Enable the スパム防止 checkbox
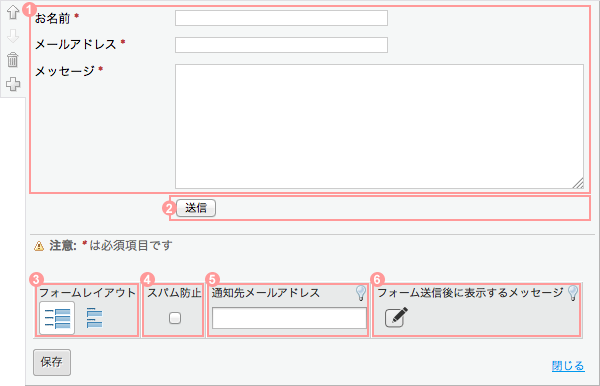This screenshot has width=600, height=386. 175,318
